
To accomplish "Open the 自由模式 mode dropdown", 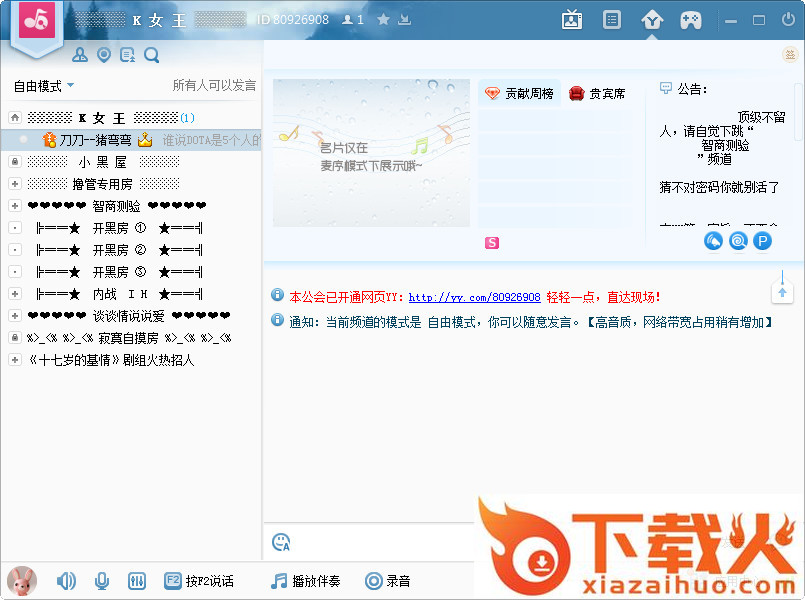I will click(x=44, y=86).
